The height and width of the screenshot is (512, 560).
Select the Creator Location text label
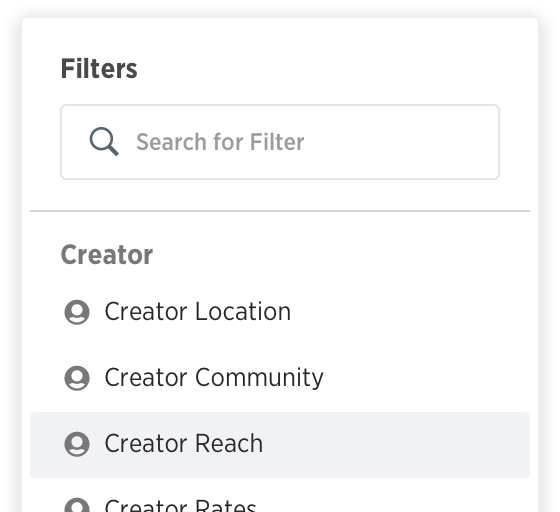click(198, 312)
